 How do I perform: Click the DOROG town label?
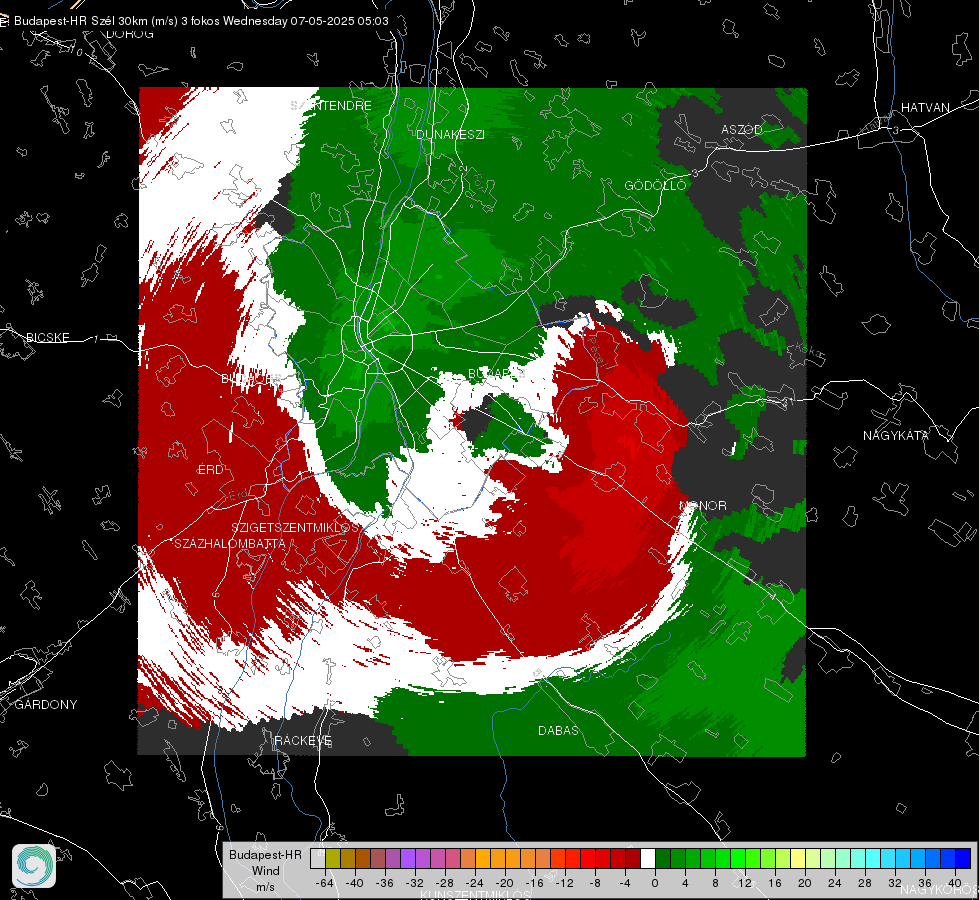click(130, 34)
